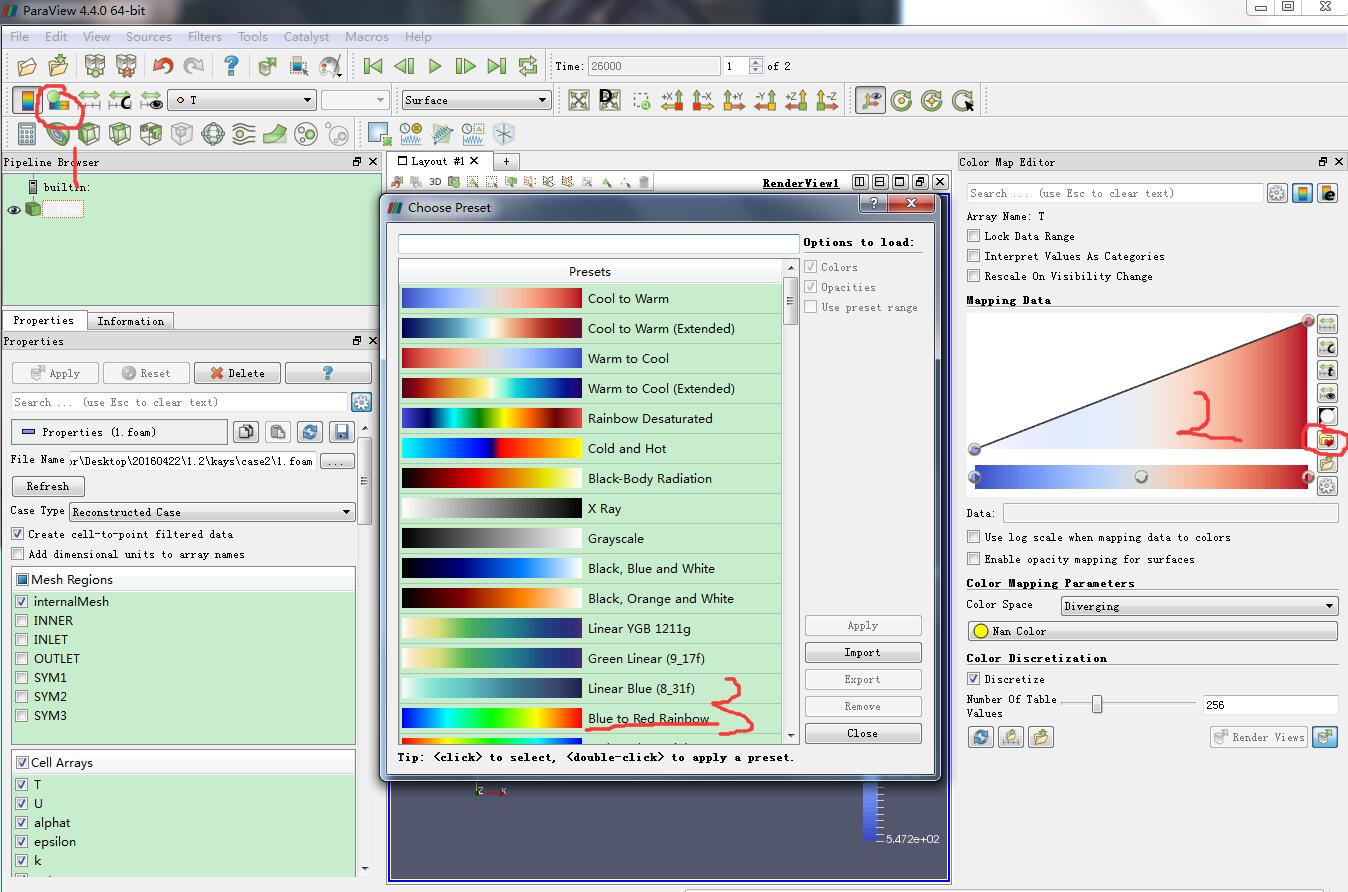This screenshot has width=1348, height=892.
Task: Click the Delete button in Properties
Action: pyautogui.click(x=238, y=373)
